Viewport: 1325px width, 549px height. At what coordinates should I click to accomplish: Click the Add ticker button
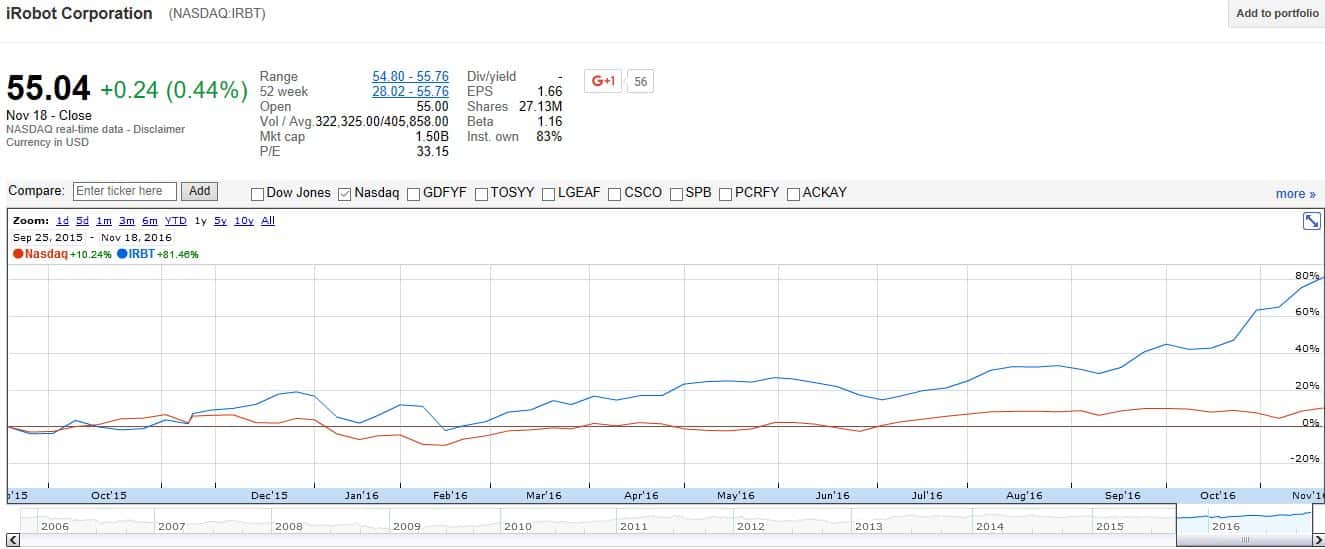point(199,191)
